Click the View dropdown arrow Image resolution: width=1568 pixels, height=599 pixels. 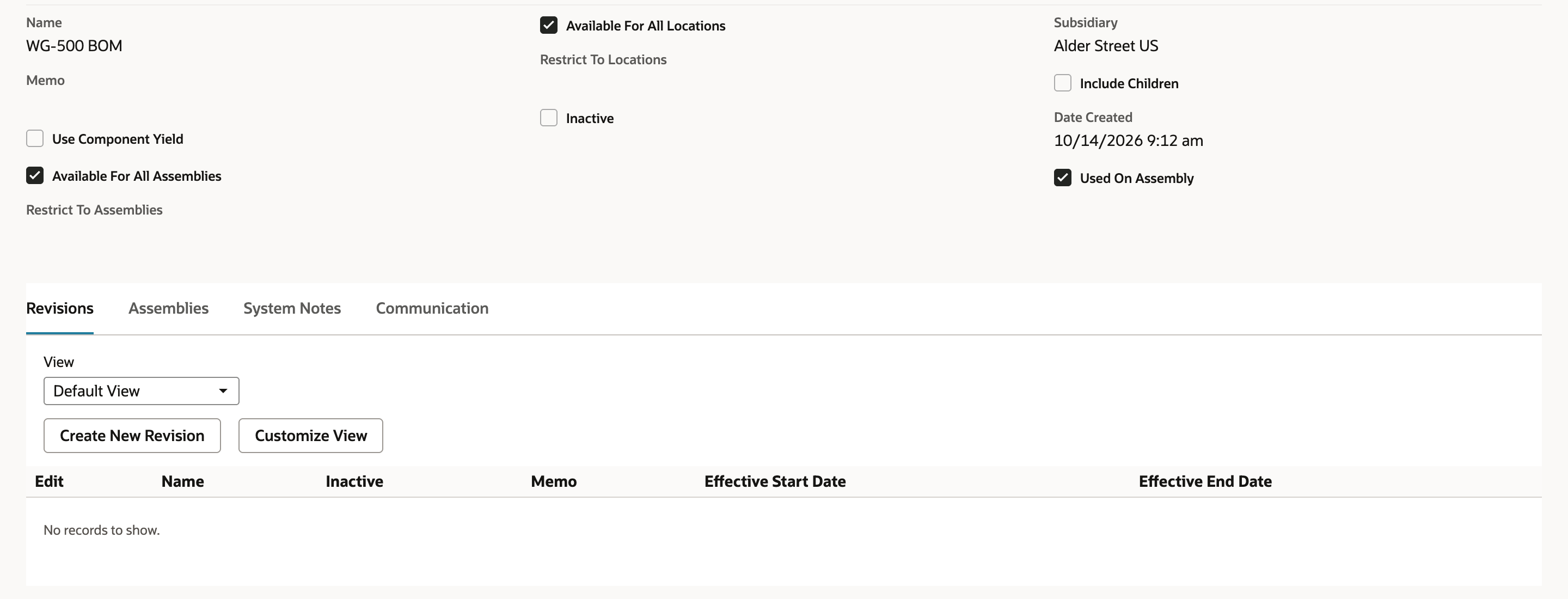[223, 391]
